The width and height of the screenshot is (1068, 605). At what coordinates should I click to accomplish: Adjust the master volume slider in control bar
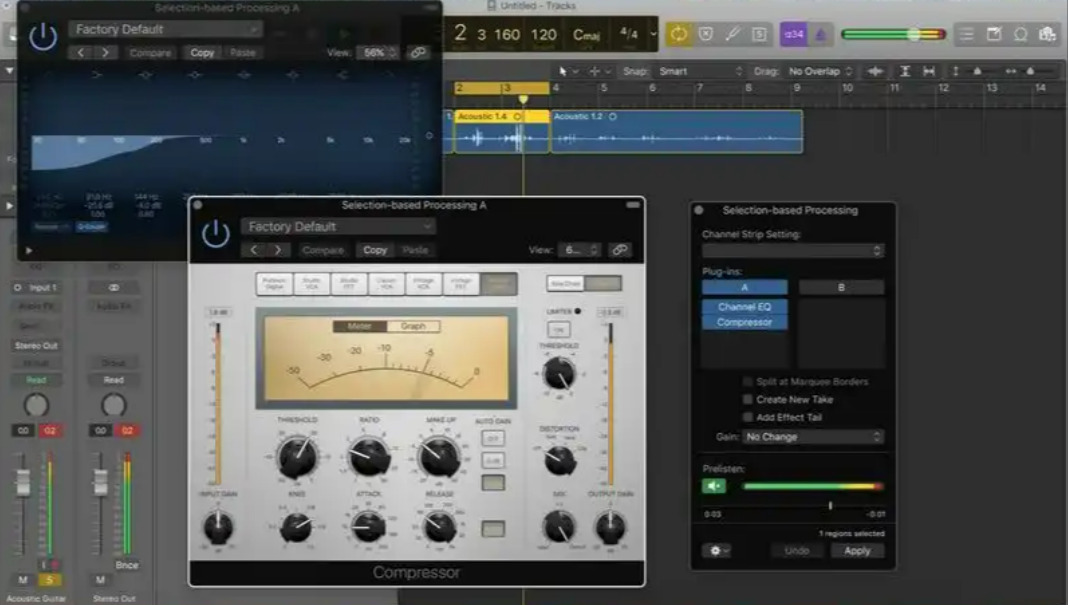coord(914,34)
